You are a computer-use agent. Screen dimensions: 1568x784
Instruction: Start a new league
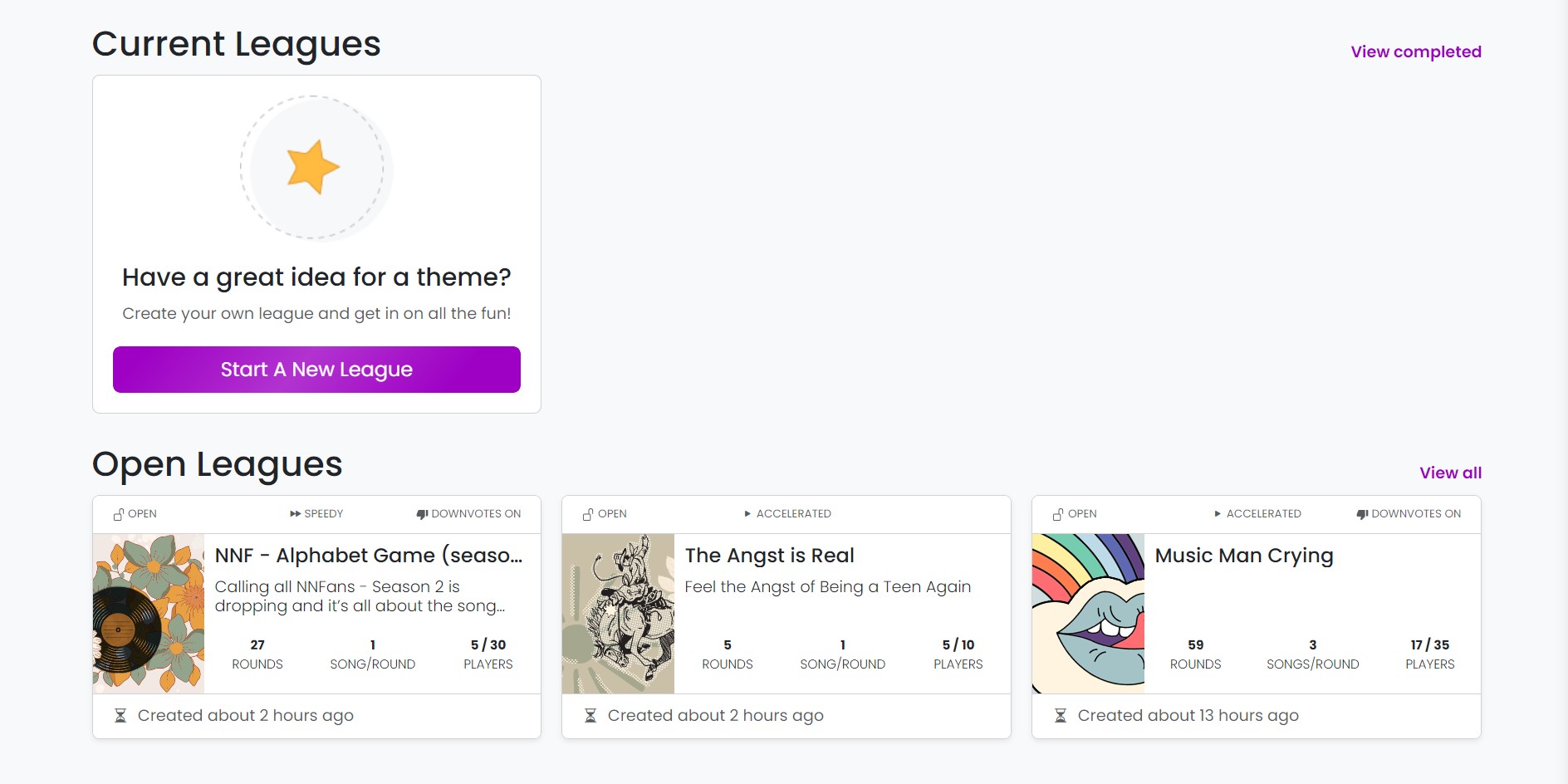point(316,370)
